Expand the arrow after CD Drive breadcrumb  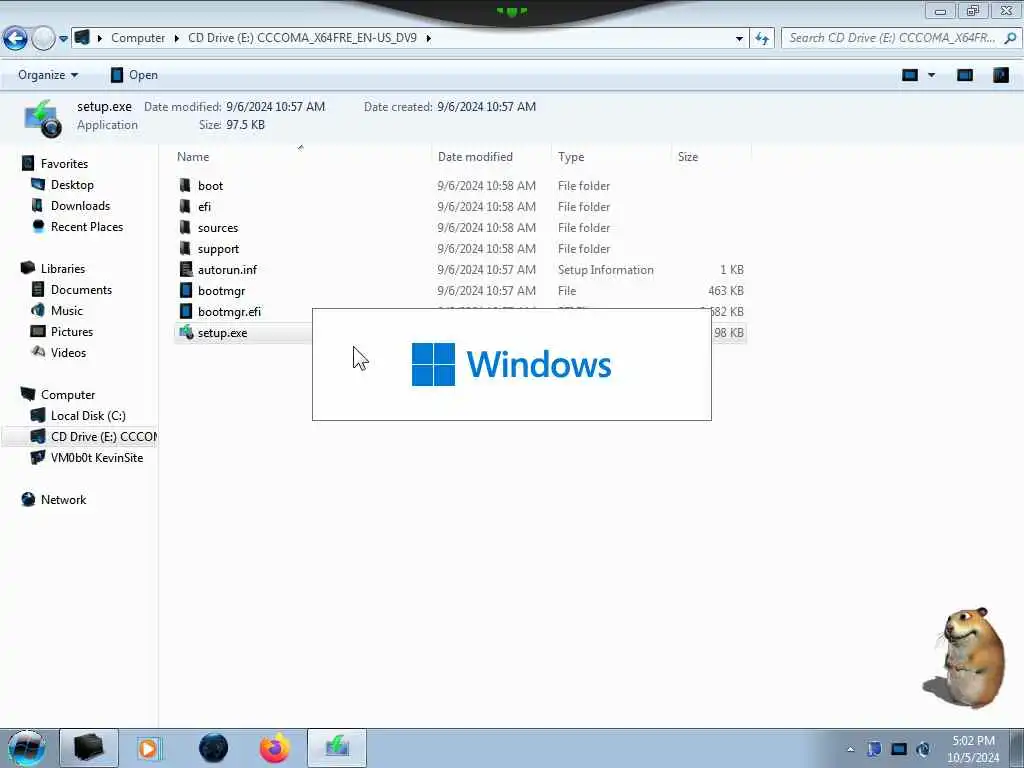[428, 38]
